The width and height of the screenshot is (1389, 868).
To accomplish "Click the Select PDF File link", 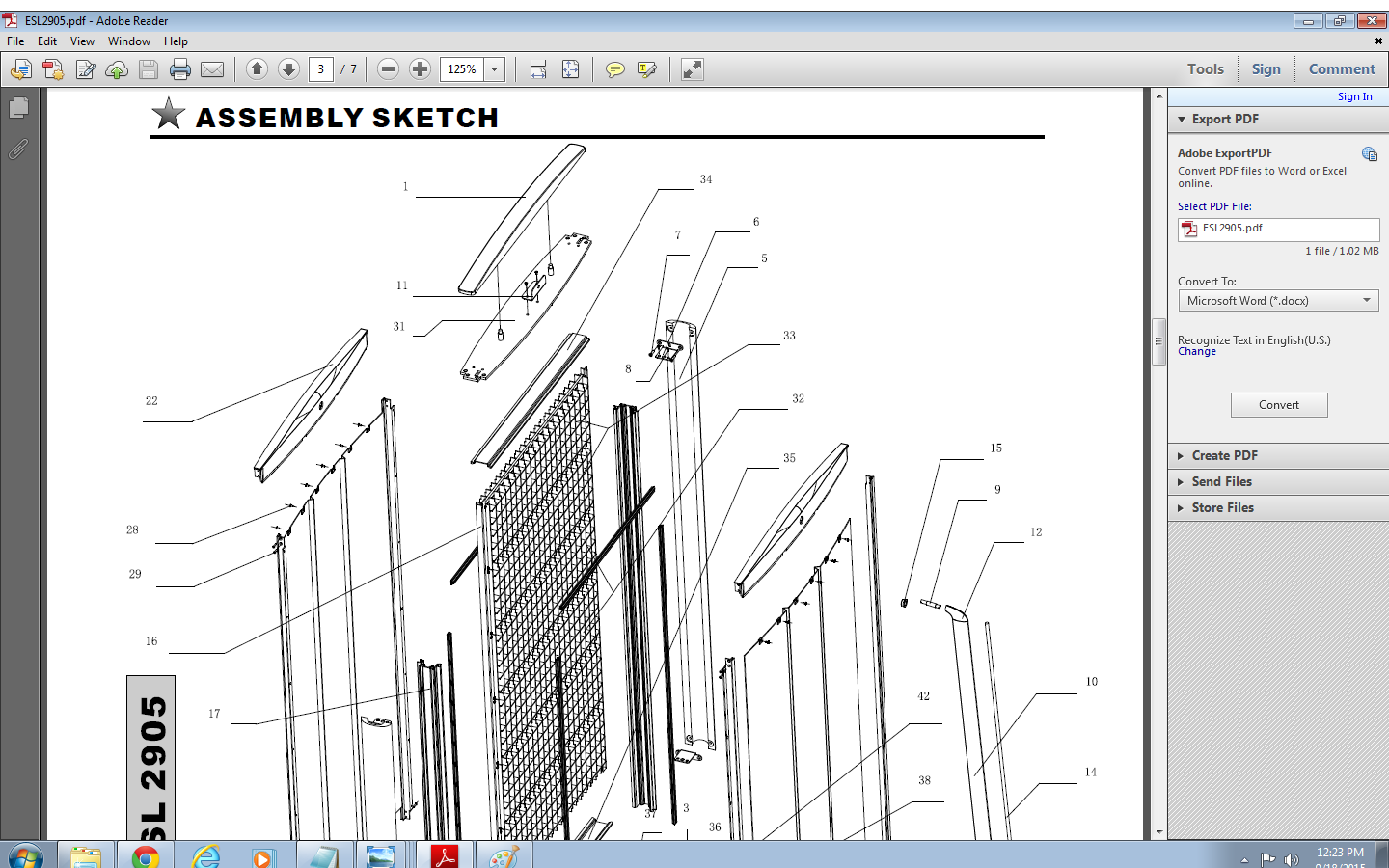I will click(1214, 206).
